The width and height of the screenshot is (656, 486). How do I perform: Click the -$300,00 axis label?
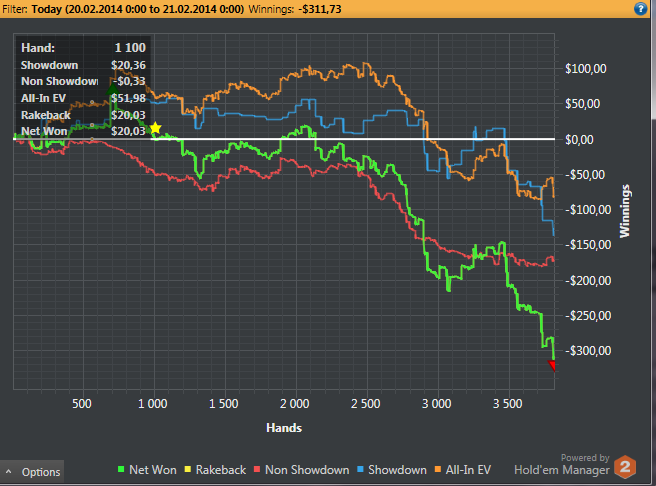click(588, 350)
